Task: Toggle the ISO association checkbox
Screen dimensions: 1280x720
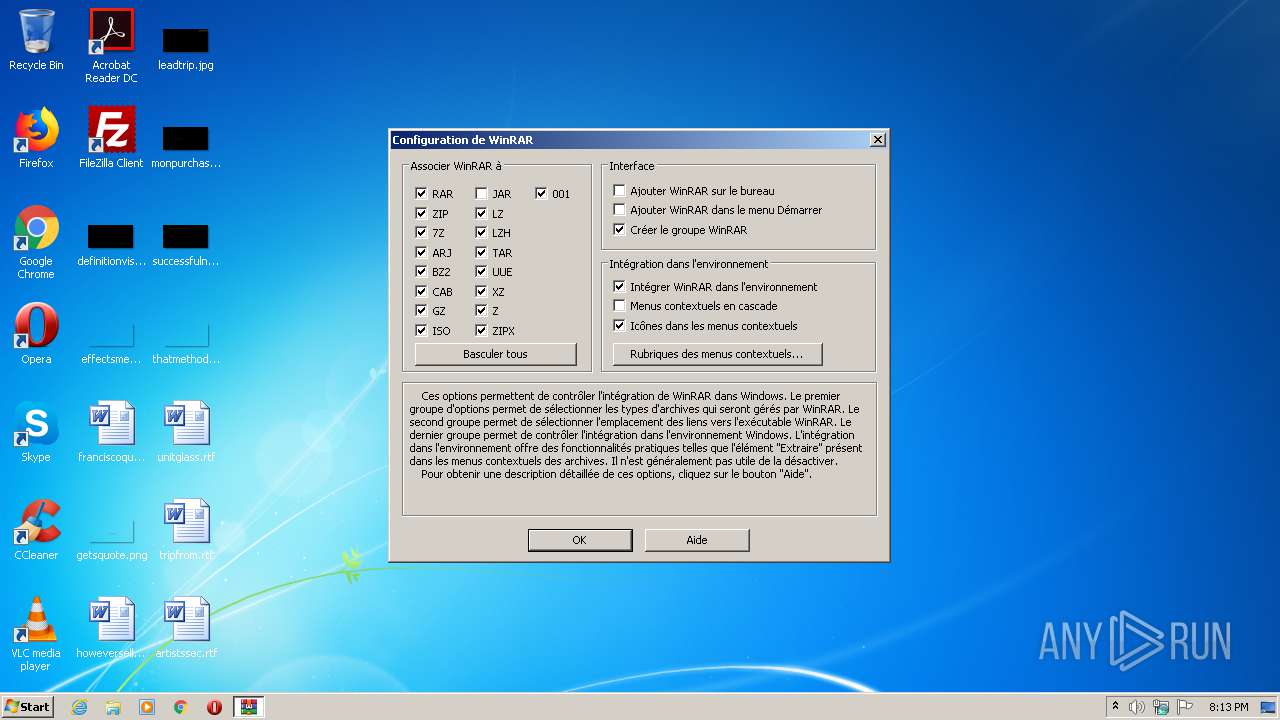Action: (x=421, y=330)
